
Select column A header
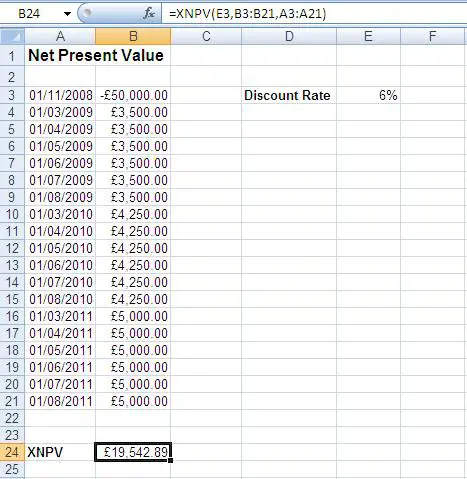tap(60, 36)
